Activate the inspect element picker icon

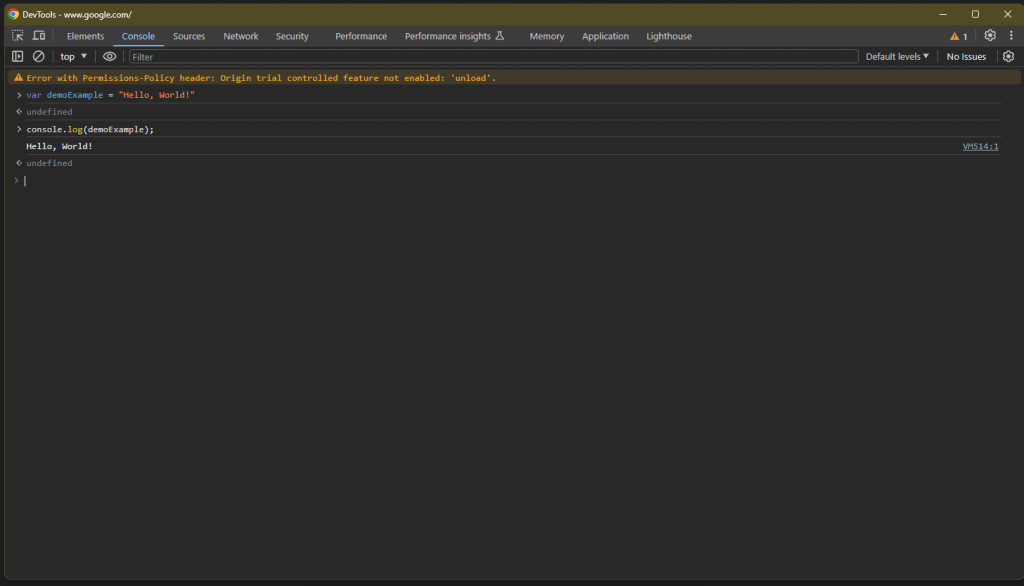coord(18,36)
